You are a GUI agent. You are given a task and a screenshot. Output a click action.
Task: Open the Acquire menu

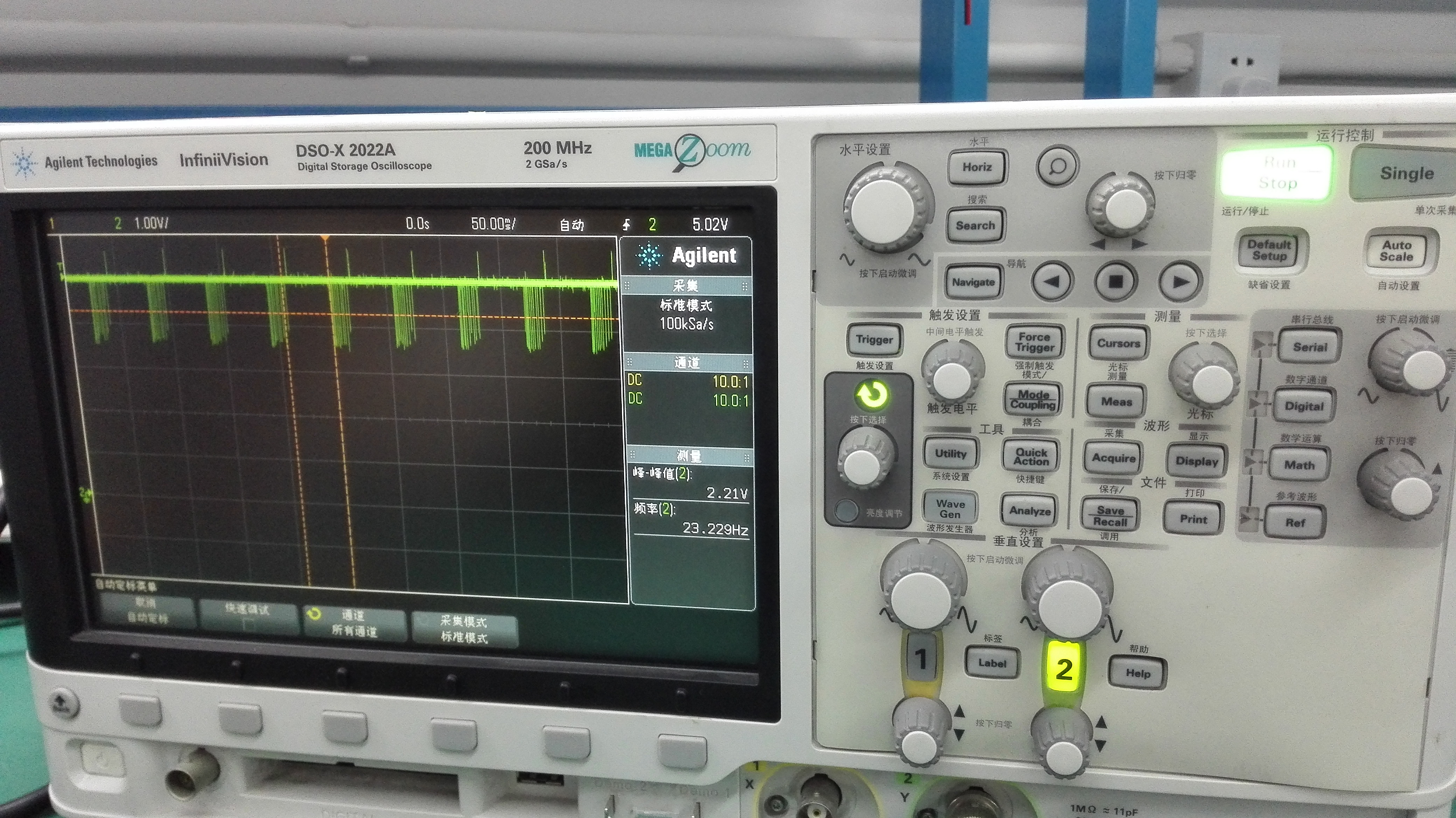(1113, 458)
